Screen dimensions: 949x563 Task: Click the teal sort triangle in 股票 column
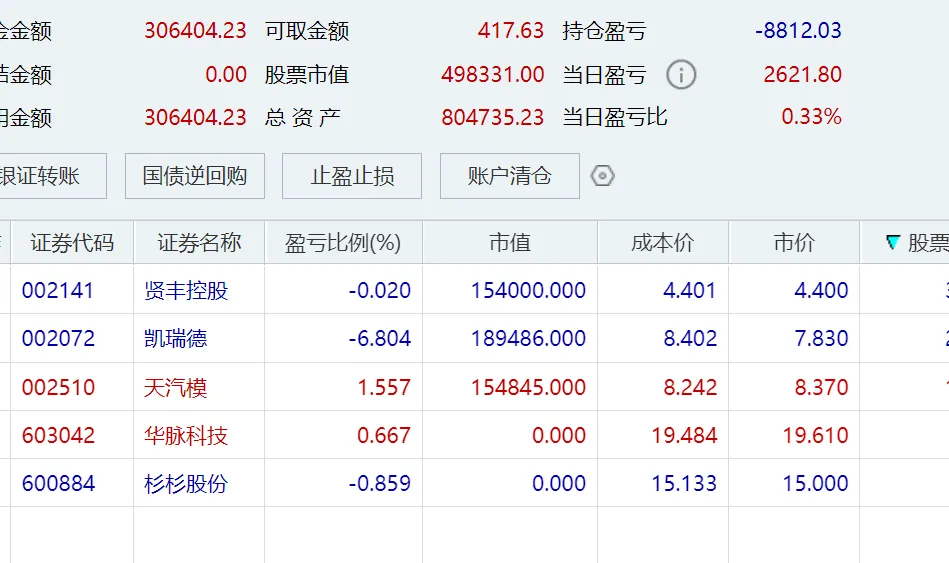893,243
